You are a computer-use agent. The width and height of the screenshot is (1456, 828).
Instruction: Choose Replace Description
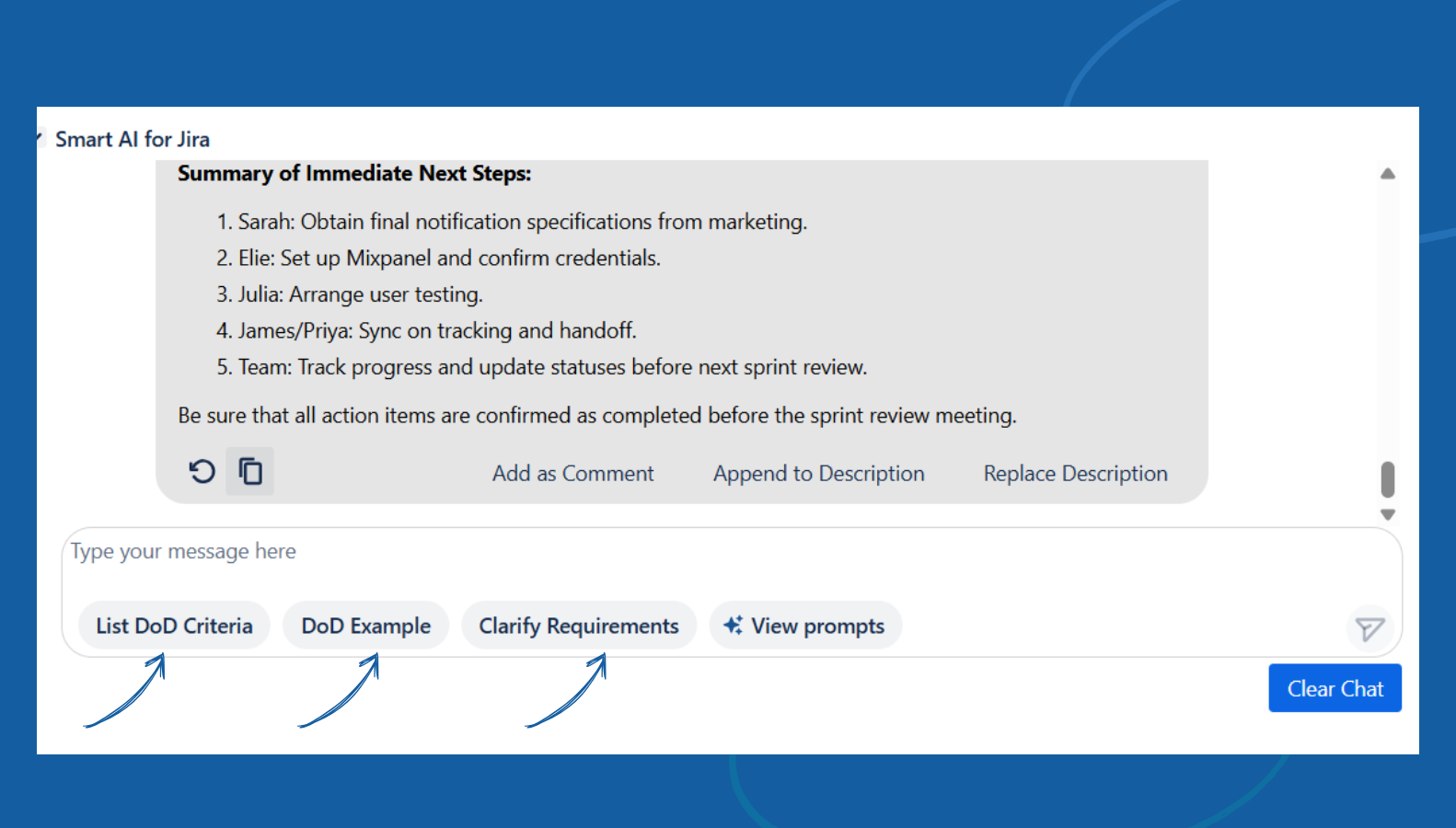tap(1075, 474)
